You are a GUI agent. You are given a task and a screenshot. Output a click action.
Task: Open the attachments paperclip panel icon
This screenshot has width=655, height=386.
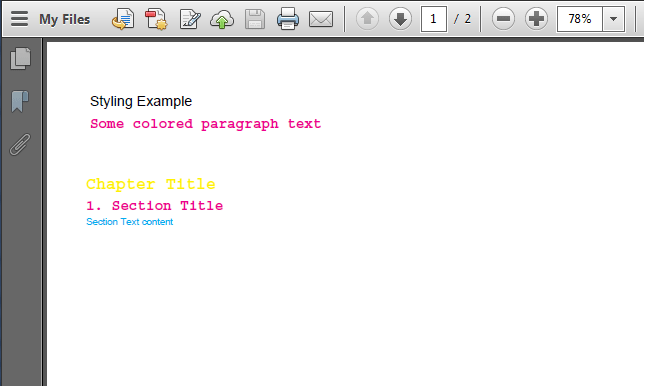point(20,145)
